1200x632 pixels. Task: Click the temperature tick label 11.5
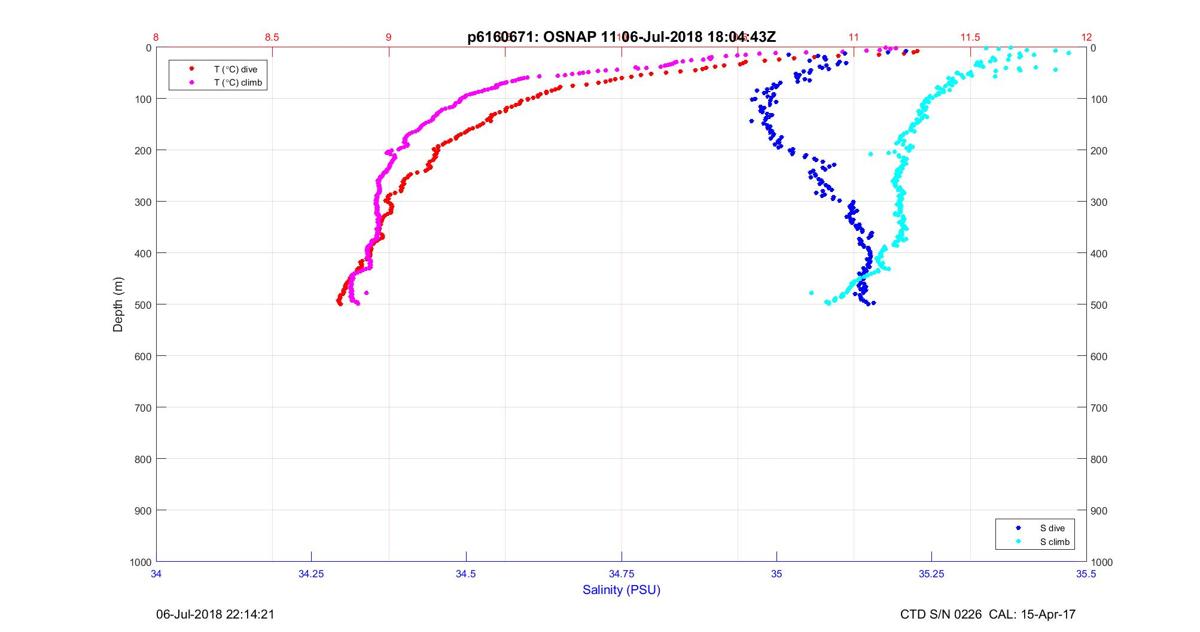(970, 37)
